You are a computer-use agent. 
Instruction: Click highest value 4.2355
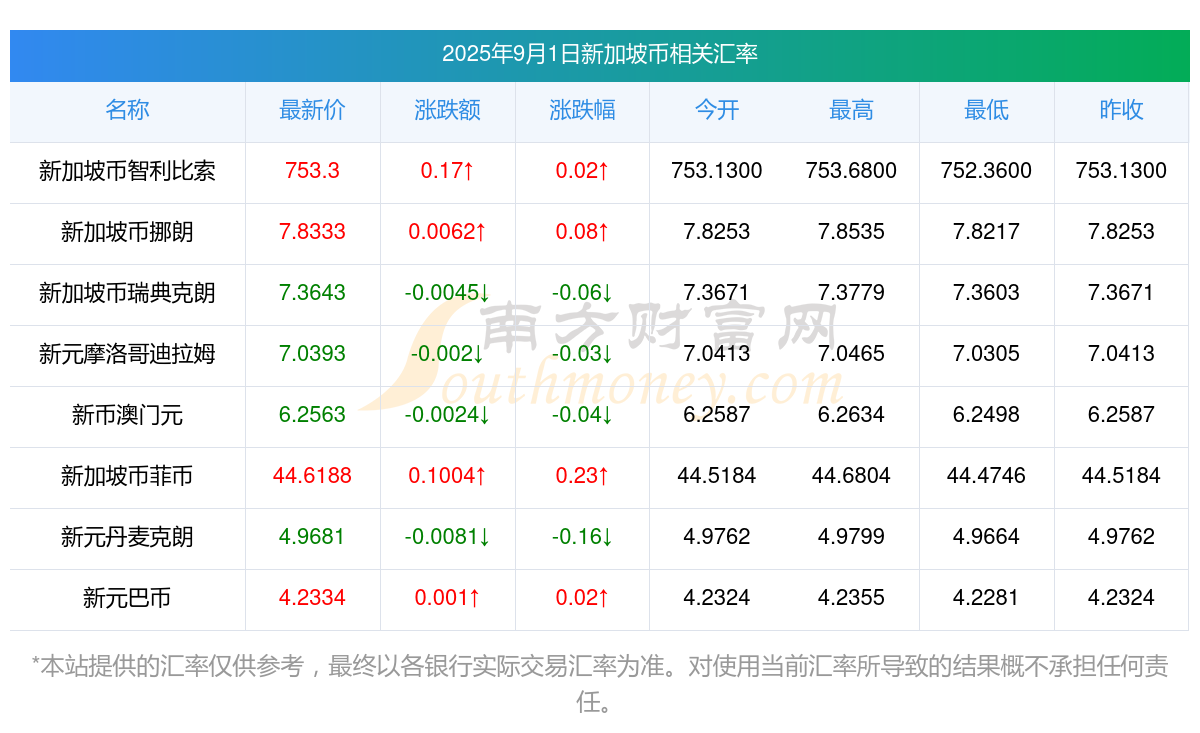851,598
